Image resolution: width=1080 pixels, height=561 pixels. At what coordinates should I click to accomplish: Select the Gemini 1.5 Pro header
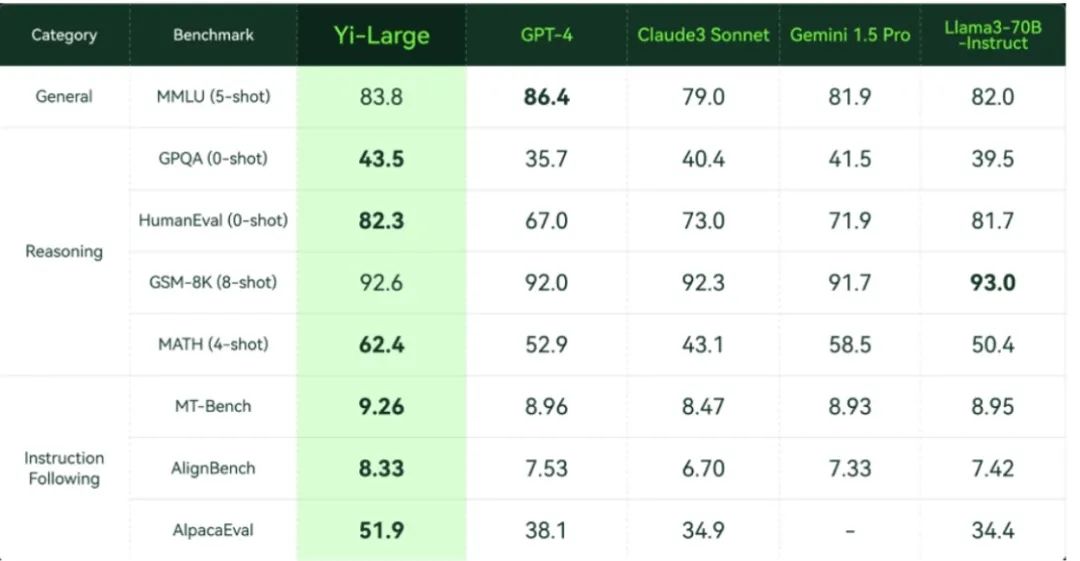pyautogui.click(x=850, y=34)
